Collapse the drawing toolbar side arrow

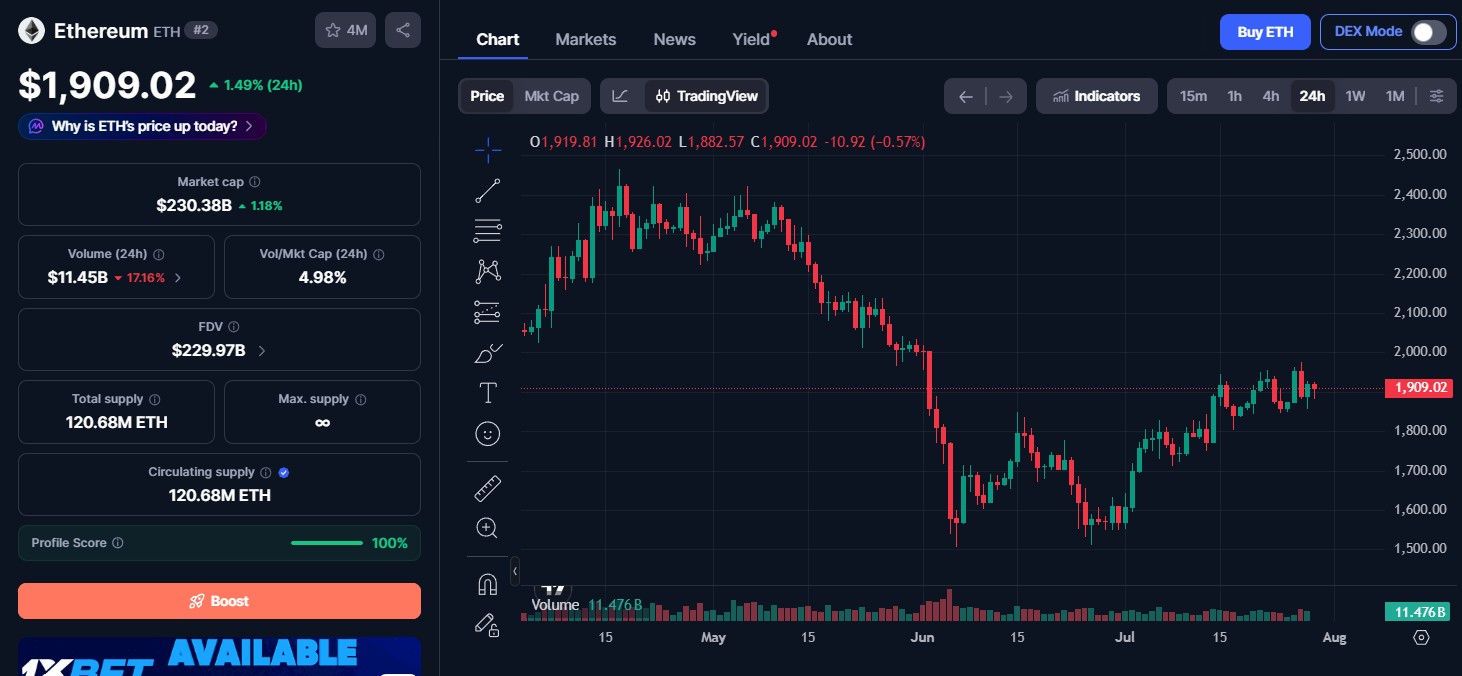[515, 571]
